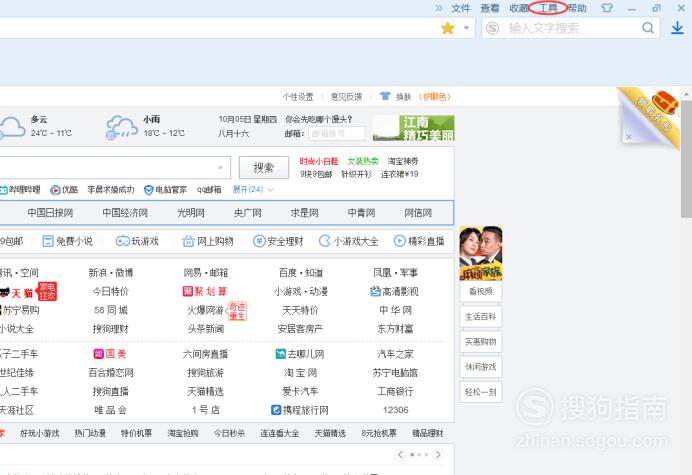Click the 安全理财 coin icon
Screen dimensions: 692x475
(259, 241)
